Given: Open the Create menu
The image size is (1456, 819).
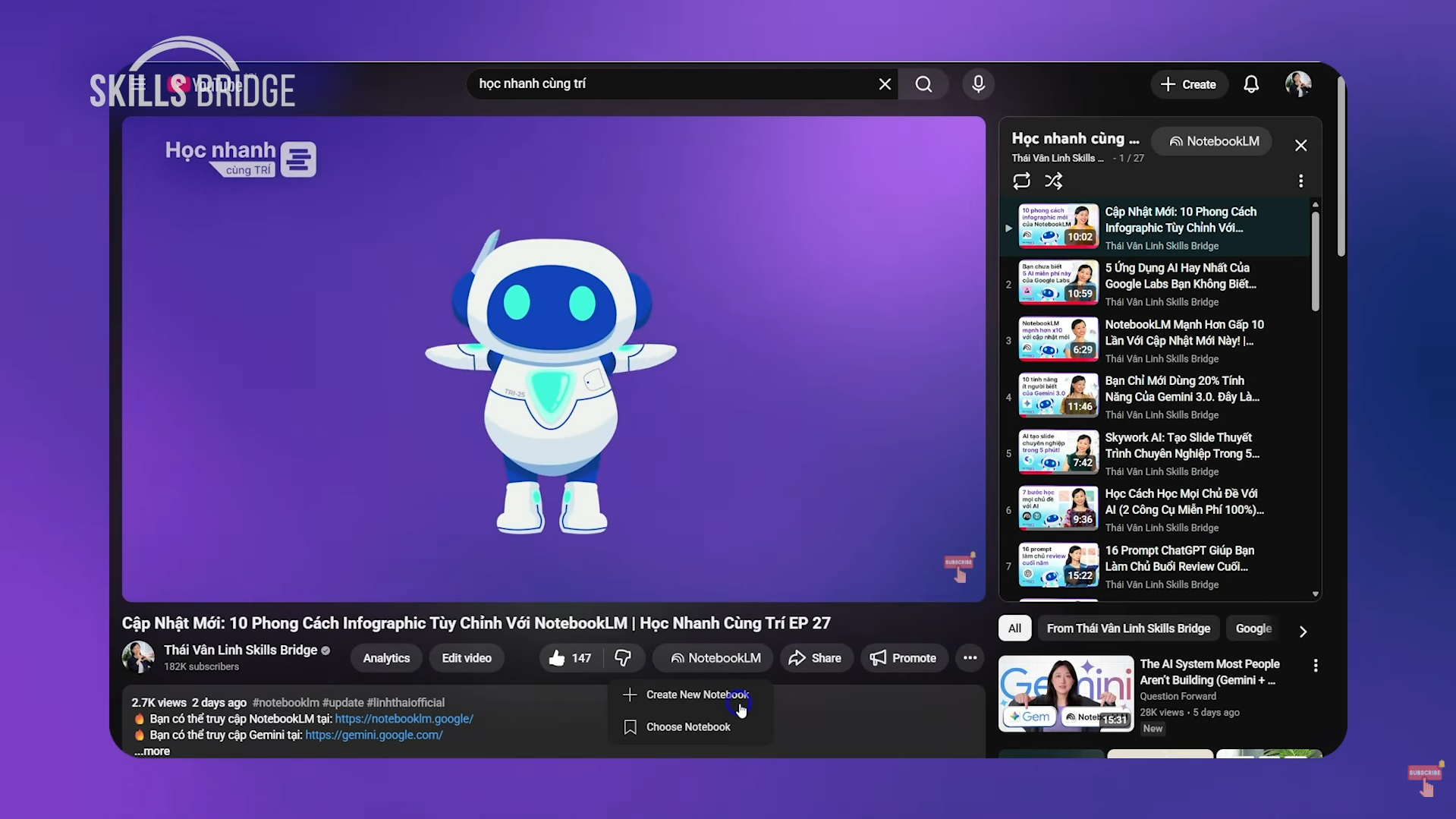Looking at the screenshot, I should click(x=1188, y=84).
